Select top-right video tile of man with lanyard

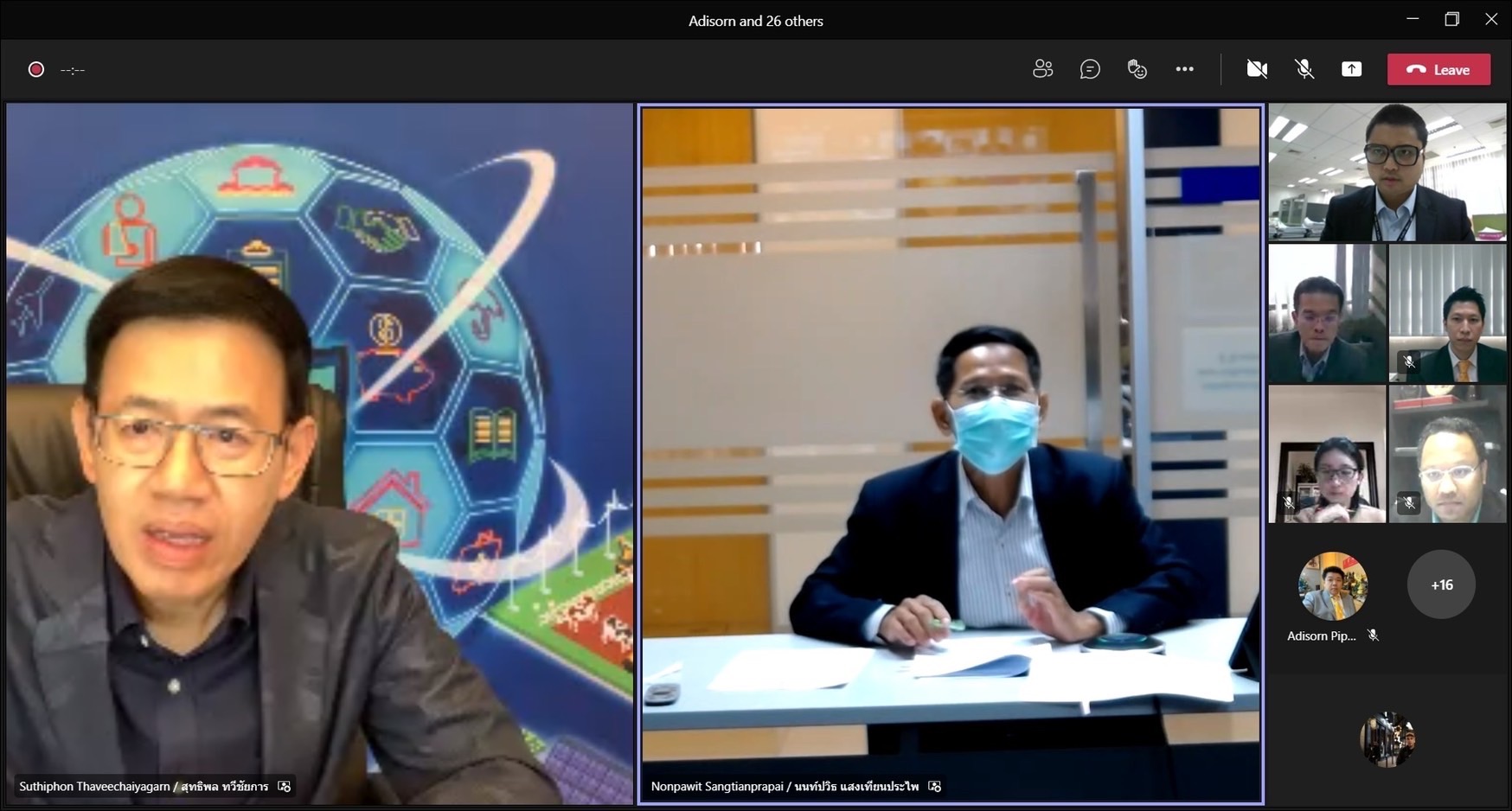[x=1387, y=173]
